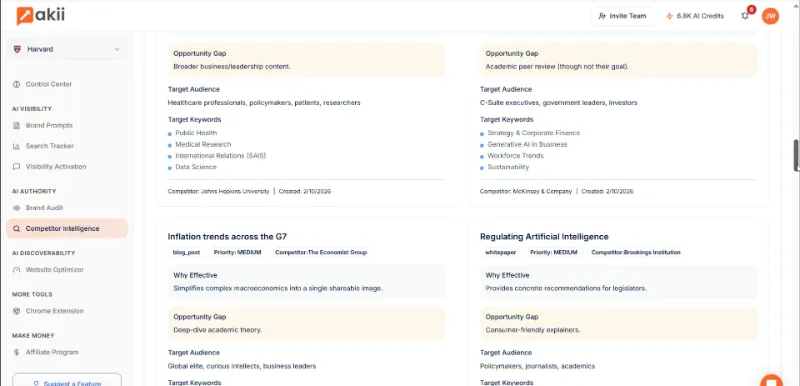Click Priority: MEDIUM tag on Inflation card
This screenshot has width=800, height=386.
[x=238, y=252]
